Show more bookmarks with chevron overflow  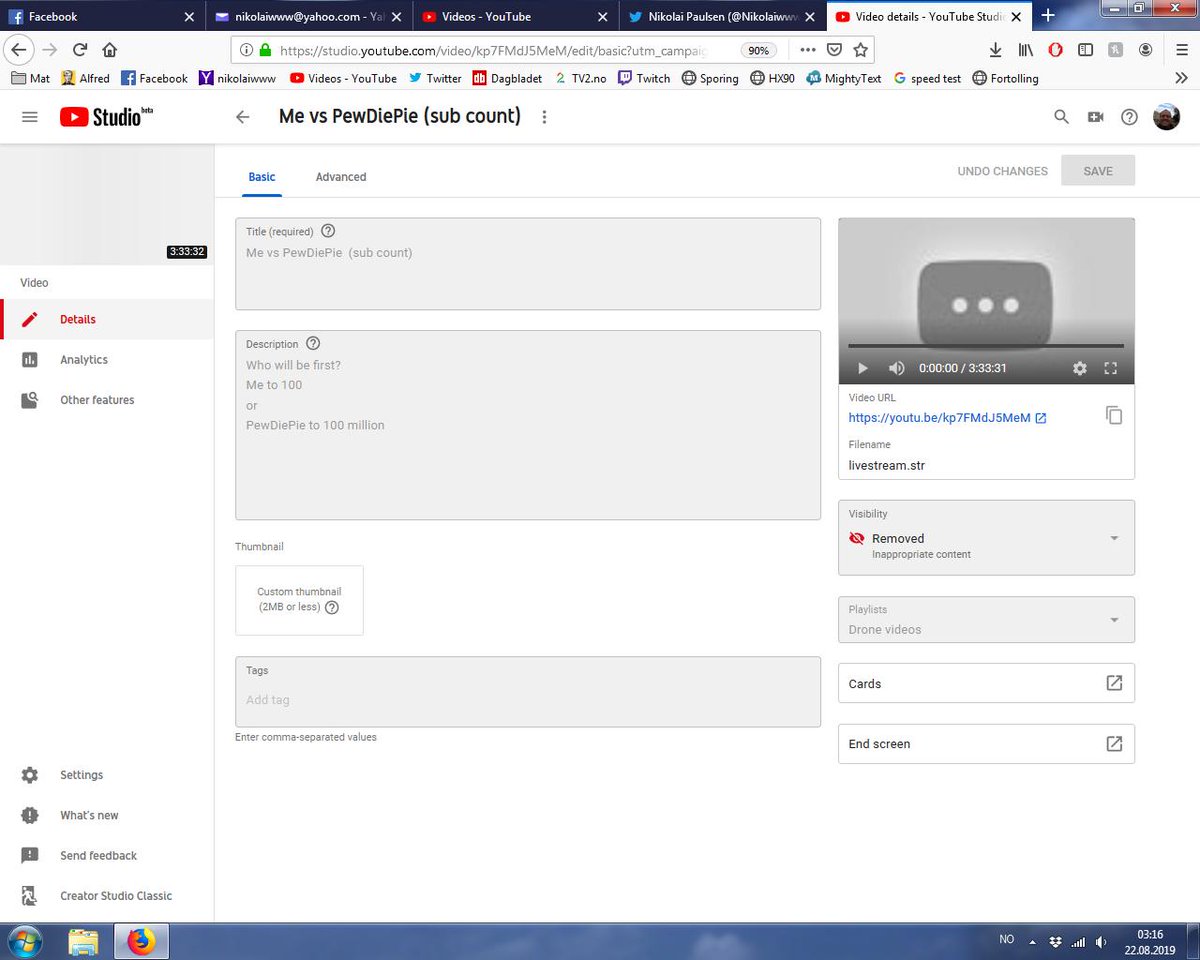[1181, 78]
